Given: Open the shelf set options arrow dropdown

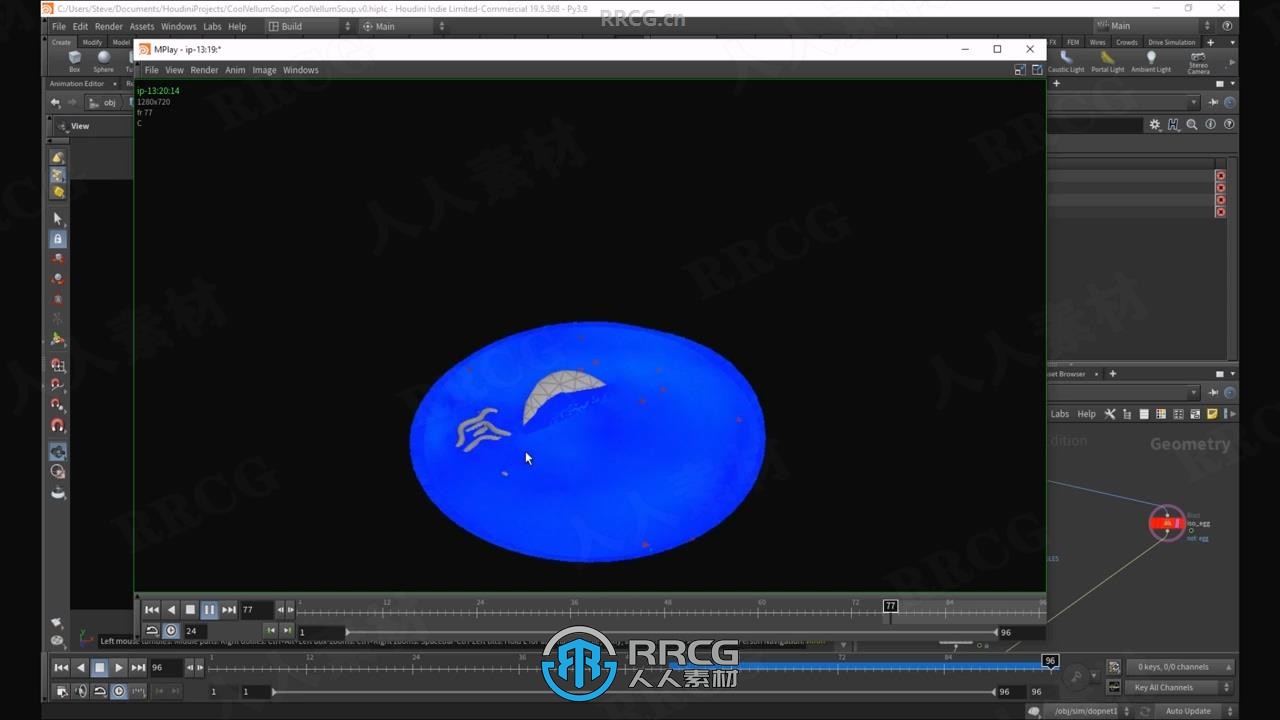Looking at the screenshot, I should coord(1232,42).
